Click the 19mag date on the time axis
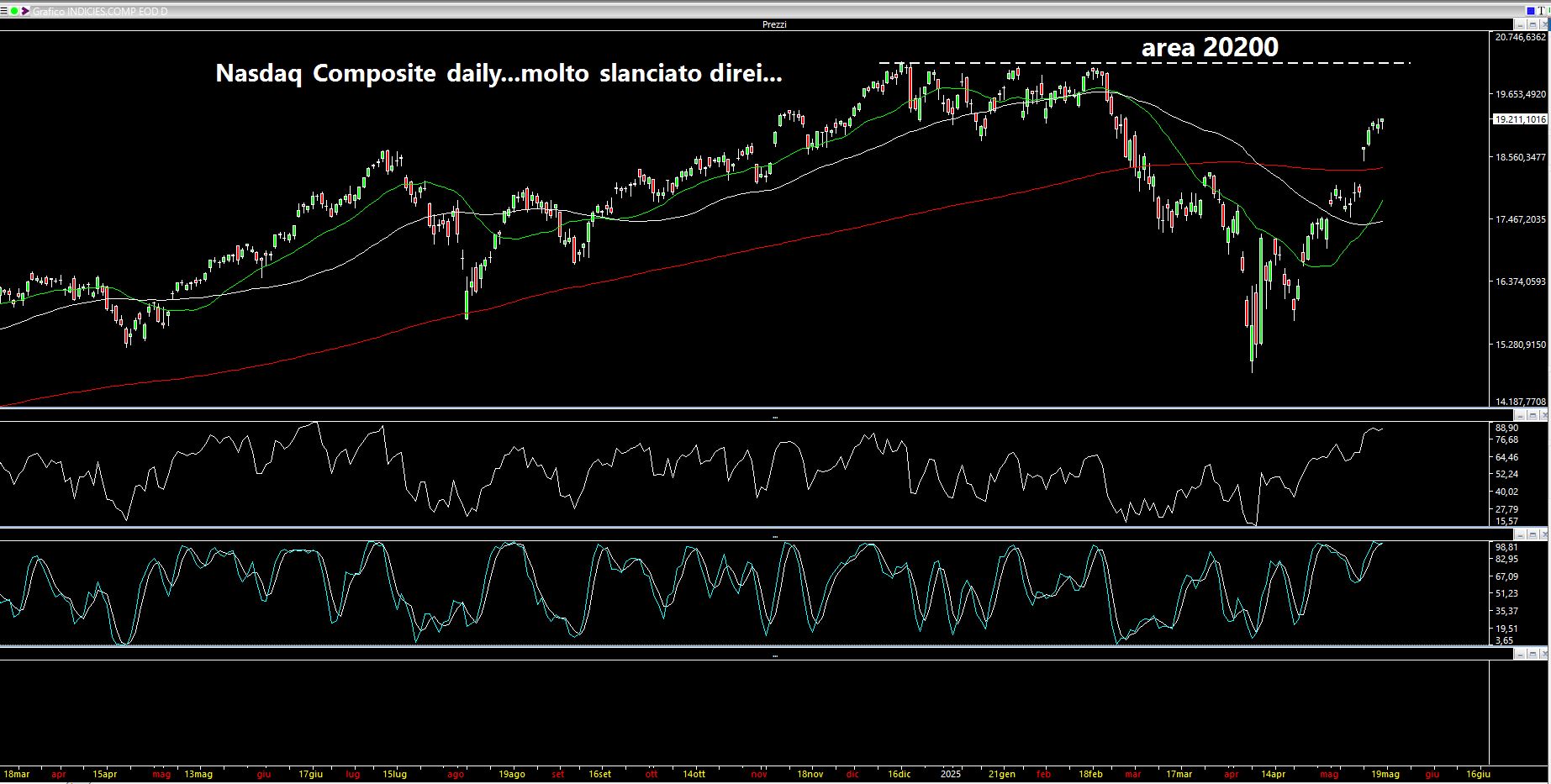Image resolution: width=1551 pixels, height=784 pixels. [1385, 774]
